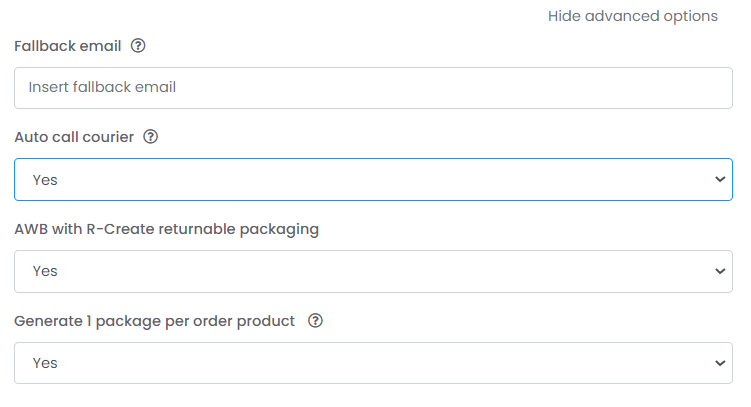Open the AWB with R-Create returnable packaging dropdown
Image resolution: width=751 pixels, height=407 pixels.
(373, 271)
